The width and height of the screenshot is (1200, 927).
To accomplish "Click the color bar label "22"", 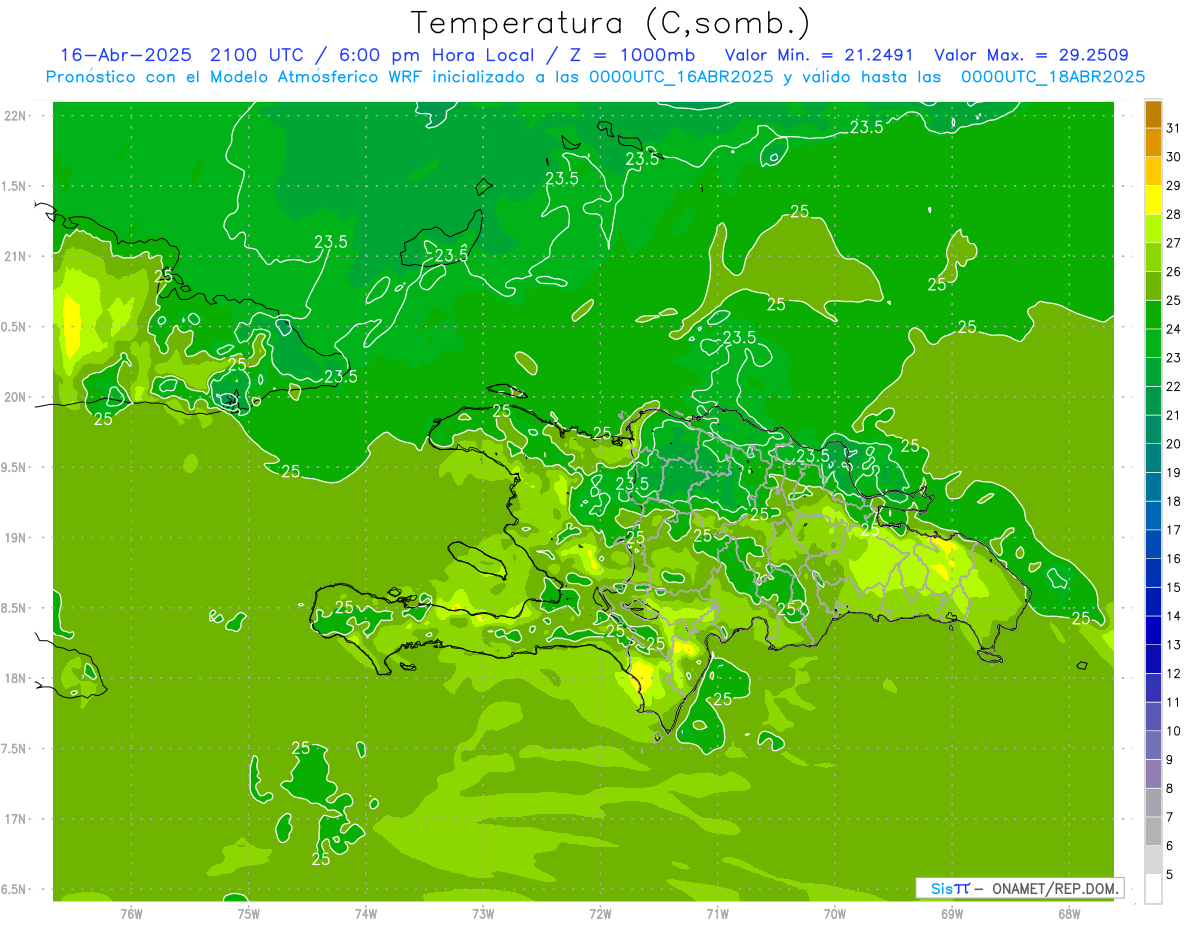I will (x=1174, y=386).
